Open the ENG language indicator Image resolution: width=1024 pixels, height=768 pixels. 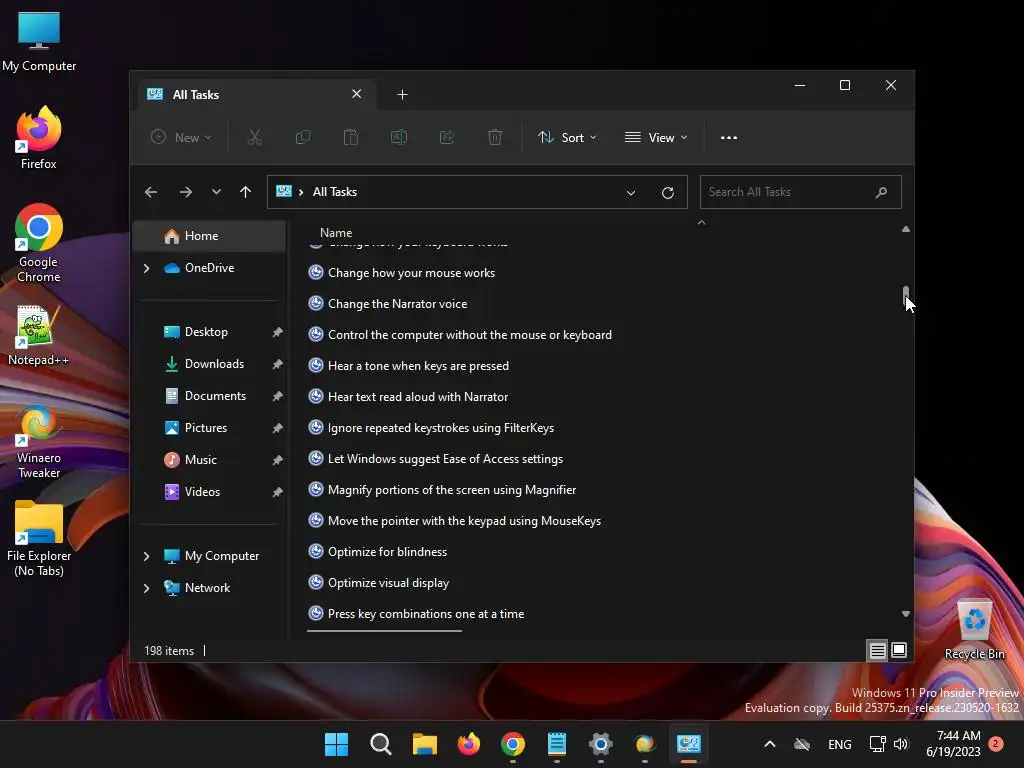click(839, 744)
